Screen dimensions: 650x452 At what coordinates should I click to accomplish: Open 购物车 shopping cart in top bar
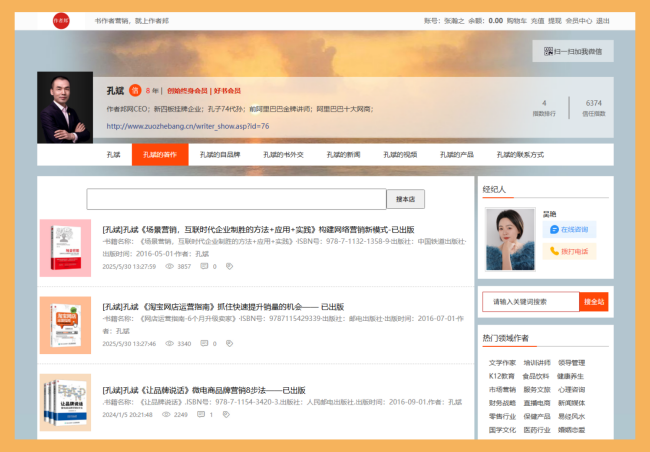tap(516, 20)
